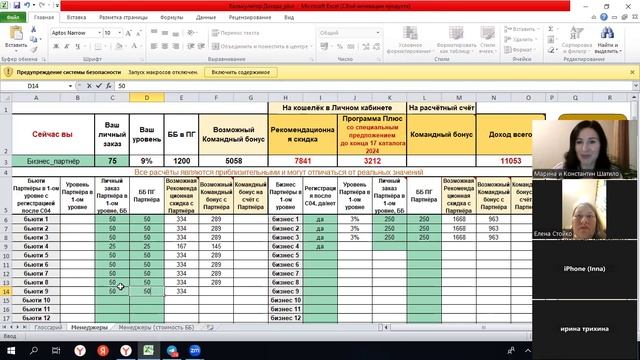Click the Undo arrow icon

(28, 5)
